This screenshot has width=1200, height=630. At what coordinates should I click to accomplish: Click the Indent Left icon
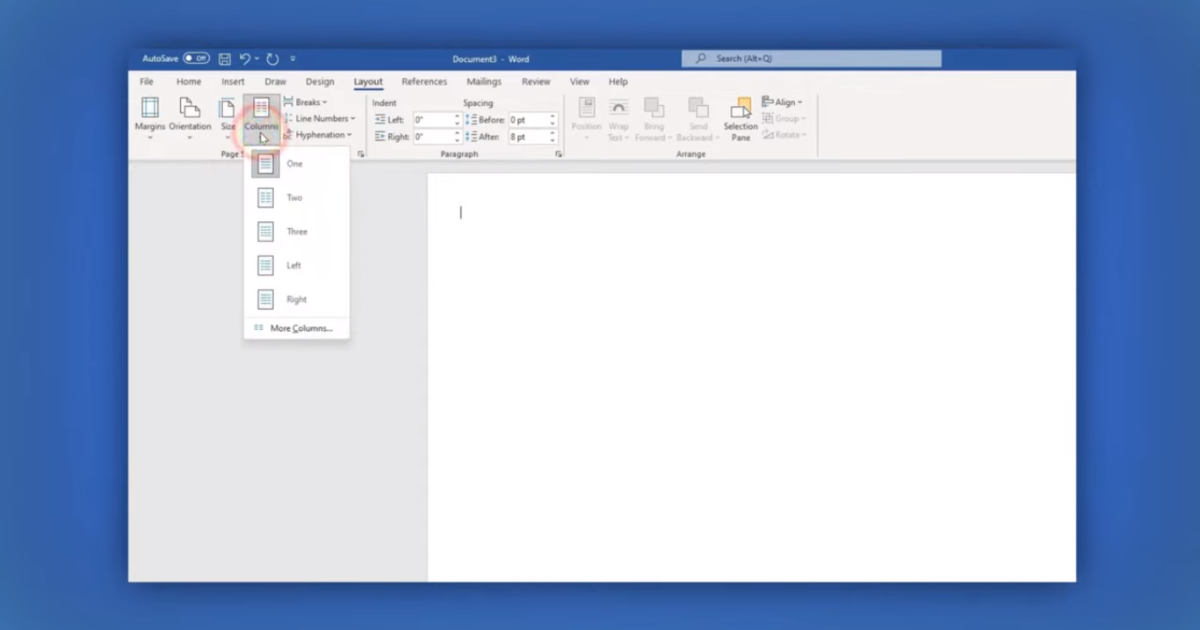380,120
